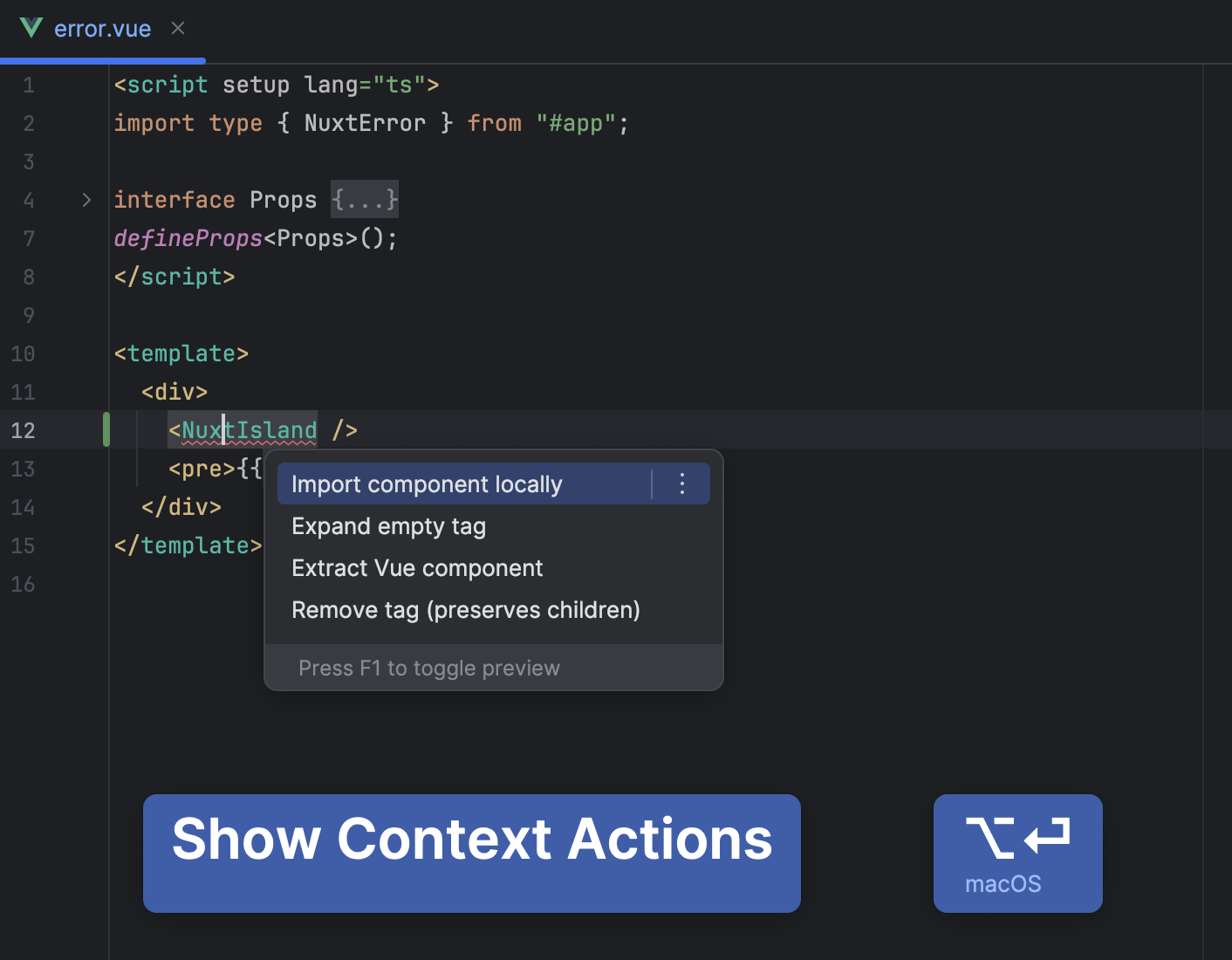Screen dimensions: 1232x960
Task: Click Press F1 to toggle preview text
Action: coord(429,668)
